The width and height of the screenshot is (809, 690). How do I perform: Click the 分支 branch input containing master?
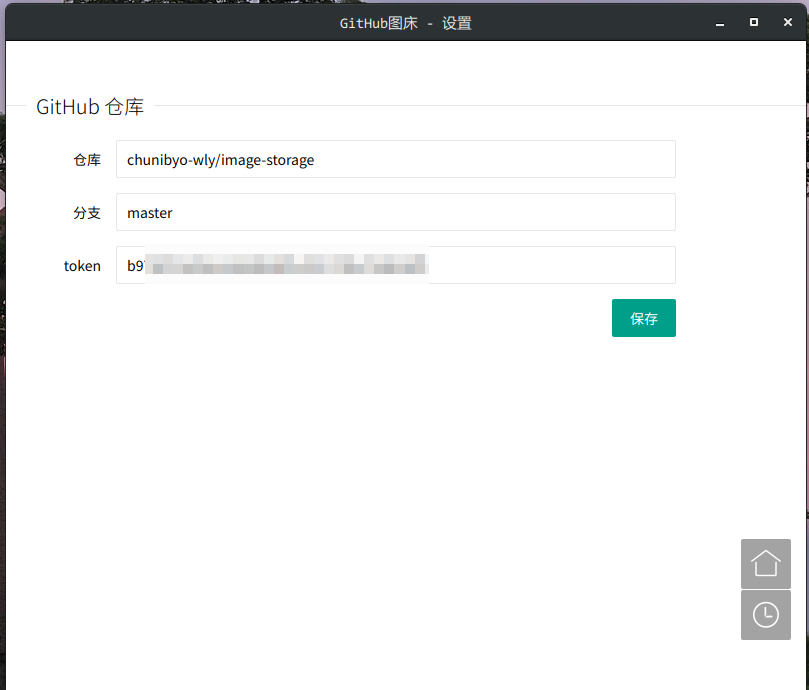(x=396, y=212)
